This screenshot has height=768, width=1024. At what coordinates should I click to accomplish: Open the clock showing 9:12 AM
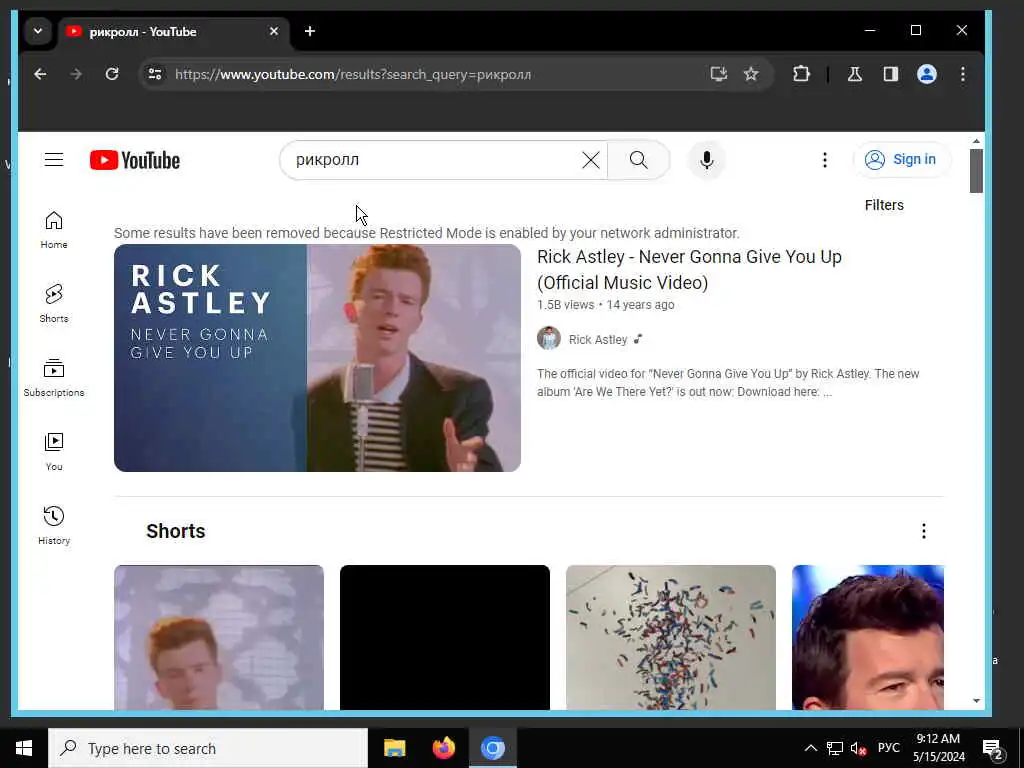[938, 748]
